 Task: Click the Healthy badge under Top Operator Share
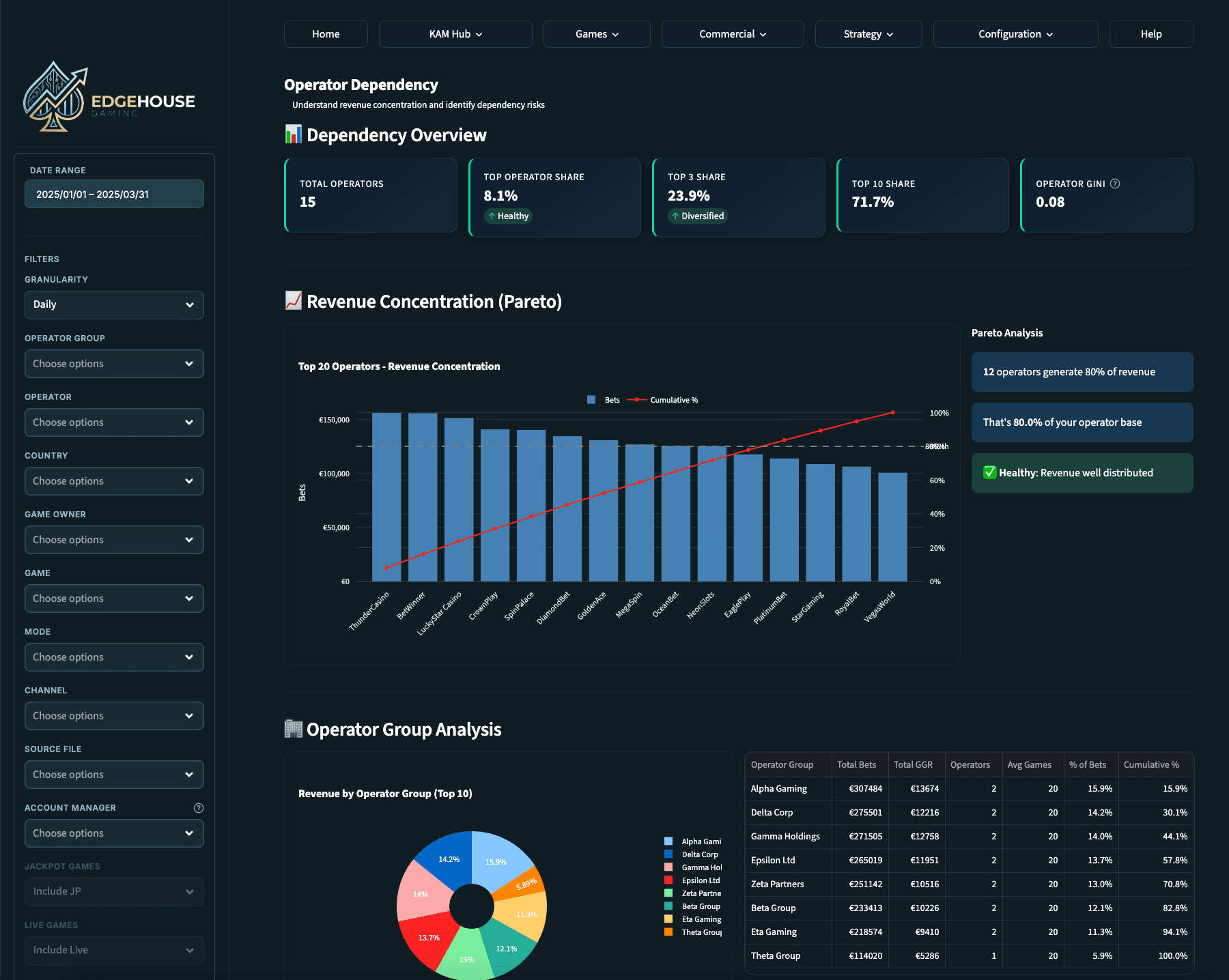pyautogui.click(x=507, y=216)
